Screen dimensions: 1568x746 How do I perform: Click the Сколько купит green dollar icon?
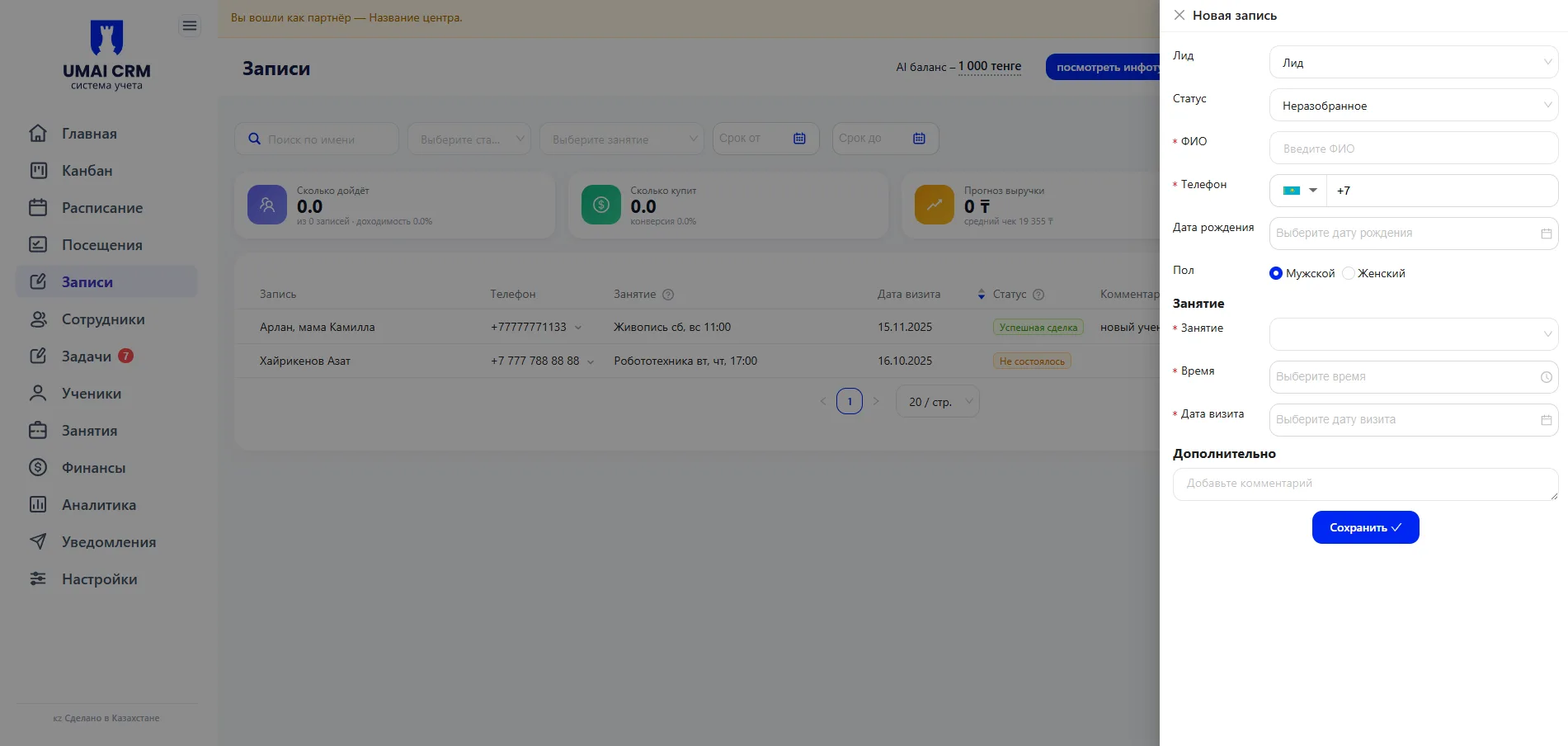coord(601,205)
